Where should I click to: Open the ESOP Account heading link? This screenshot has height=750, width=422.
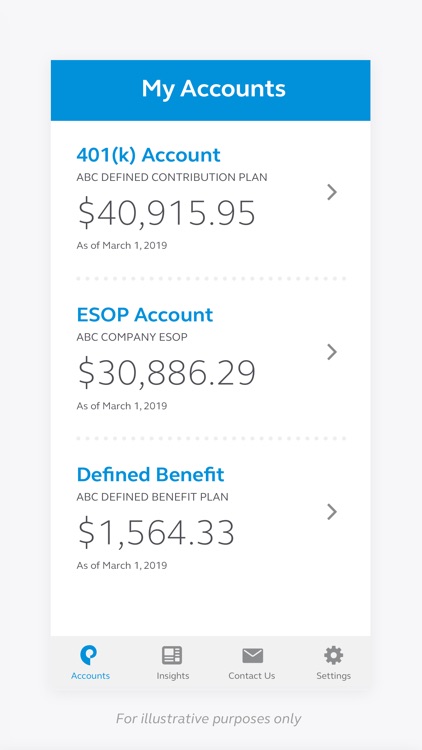coord(144,315)
